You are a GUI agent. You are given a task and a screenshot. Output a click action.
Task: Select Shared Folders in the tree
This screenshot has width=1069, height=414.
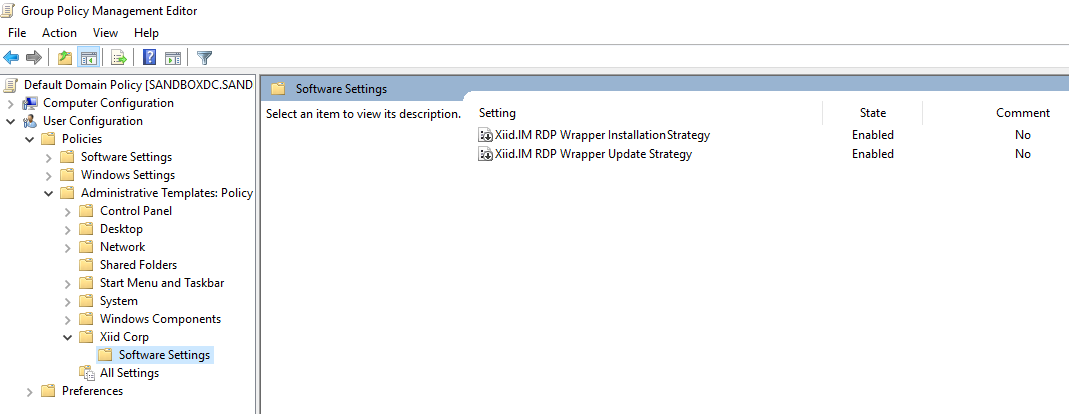click(x=138, y=265)
